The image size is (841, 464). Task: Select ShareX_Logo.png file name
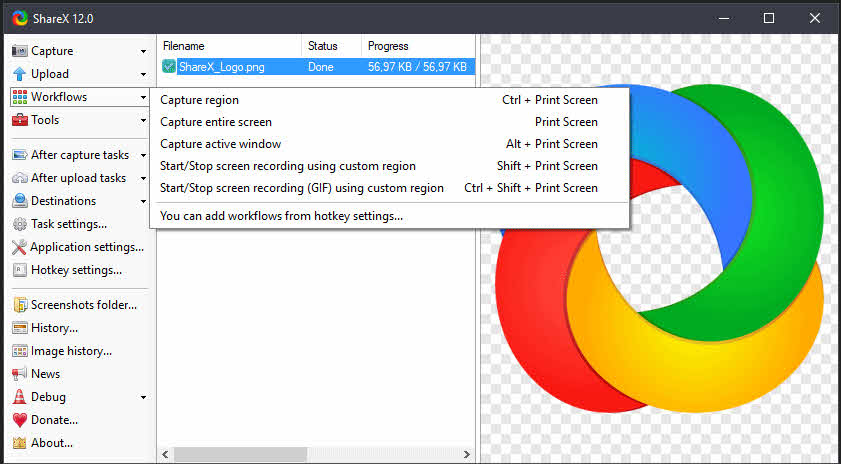[222, 67]
